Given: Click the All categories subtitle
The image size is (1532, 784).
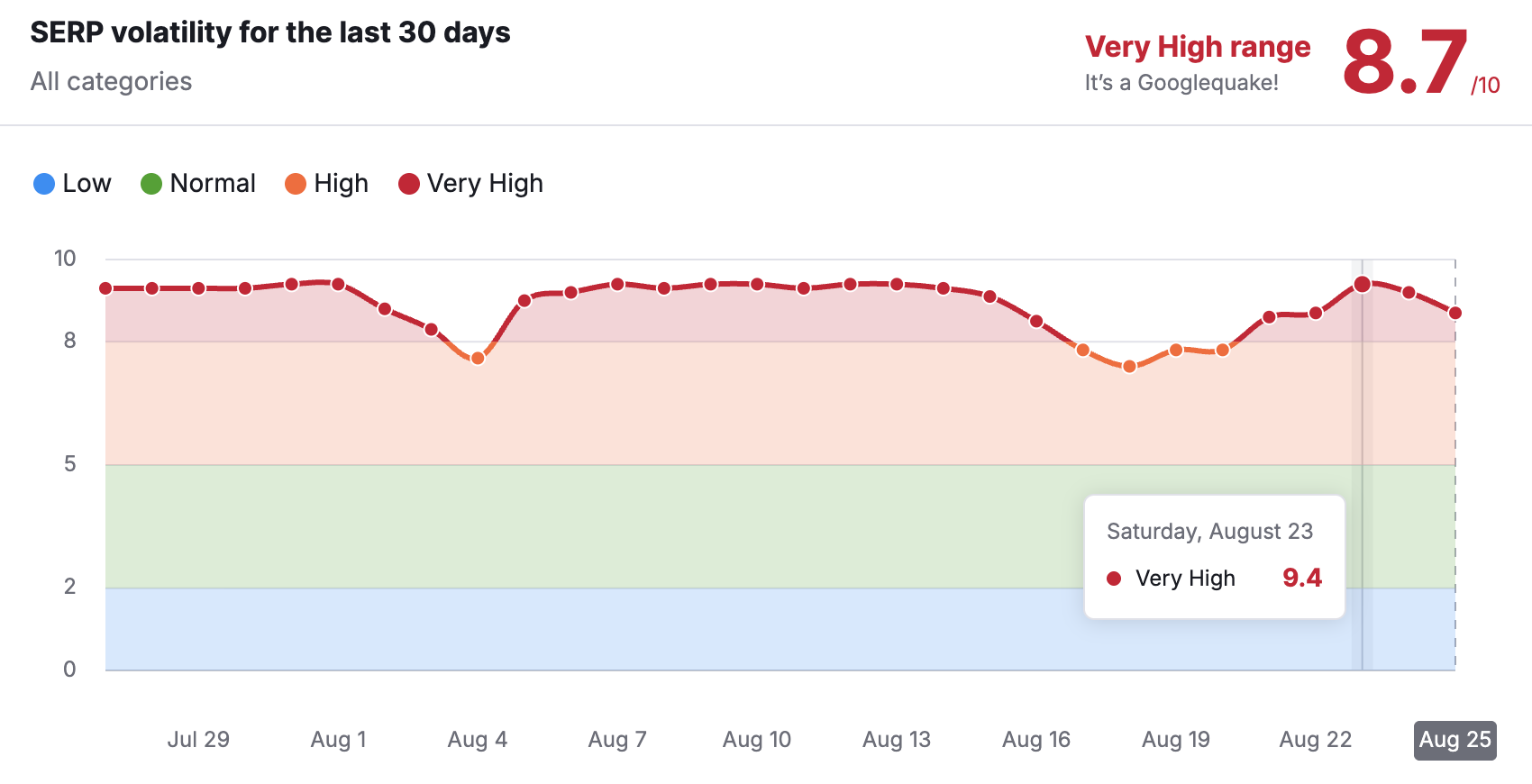Looking at the screenshot, I should click(111, 82).
